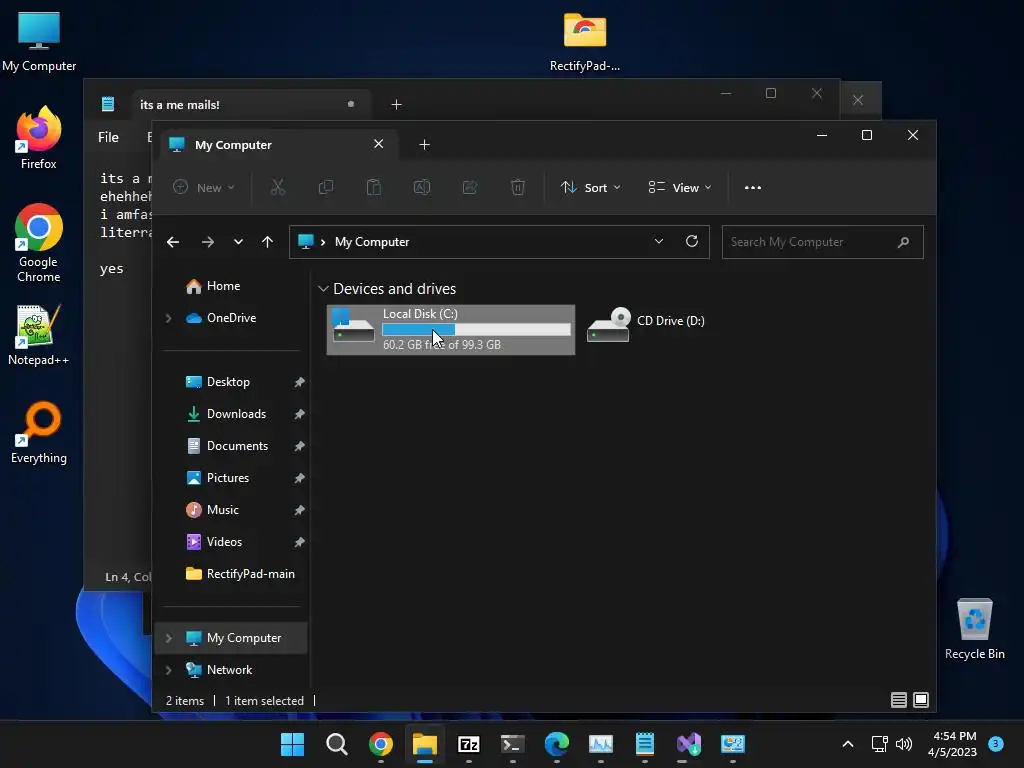Open the Recent locations chevron next to Forward

pyautogui.click(x=238, y=242)
